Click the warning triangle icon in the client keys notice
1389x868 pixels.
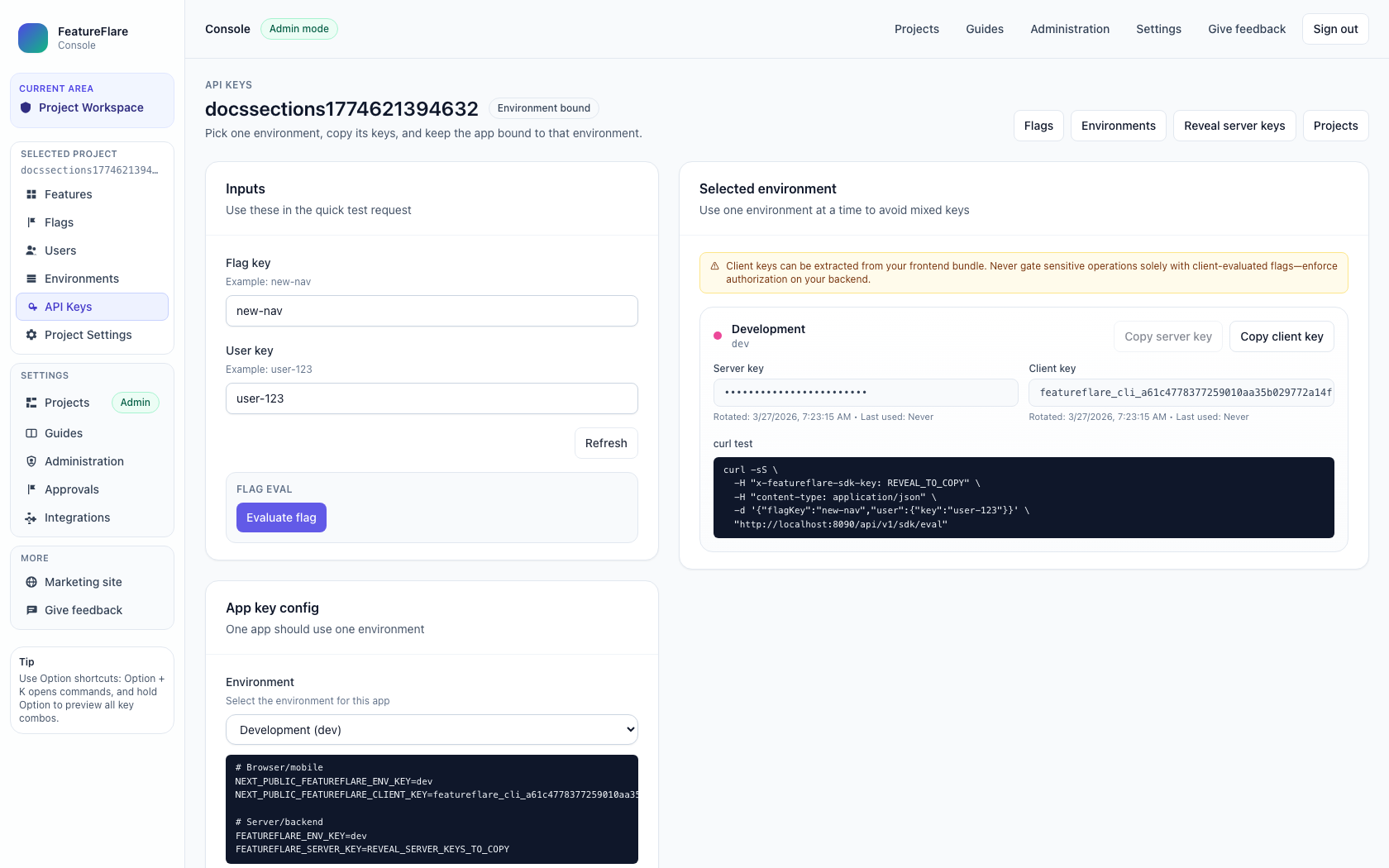(715, 266)
